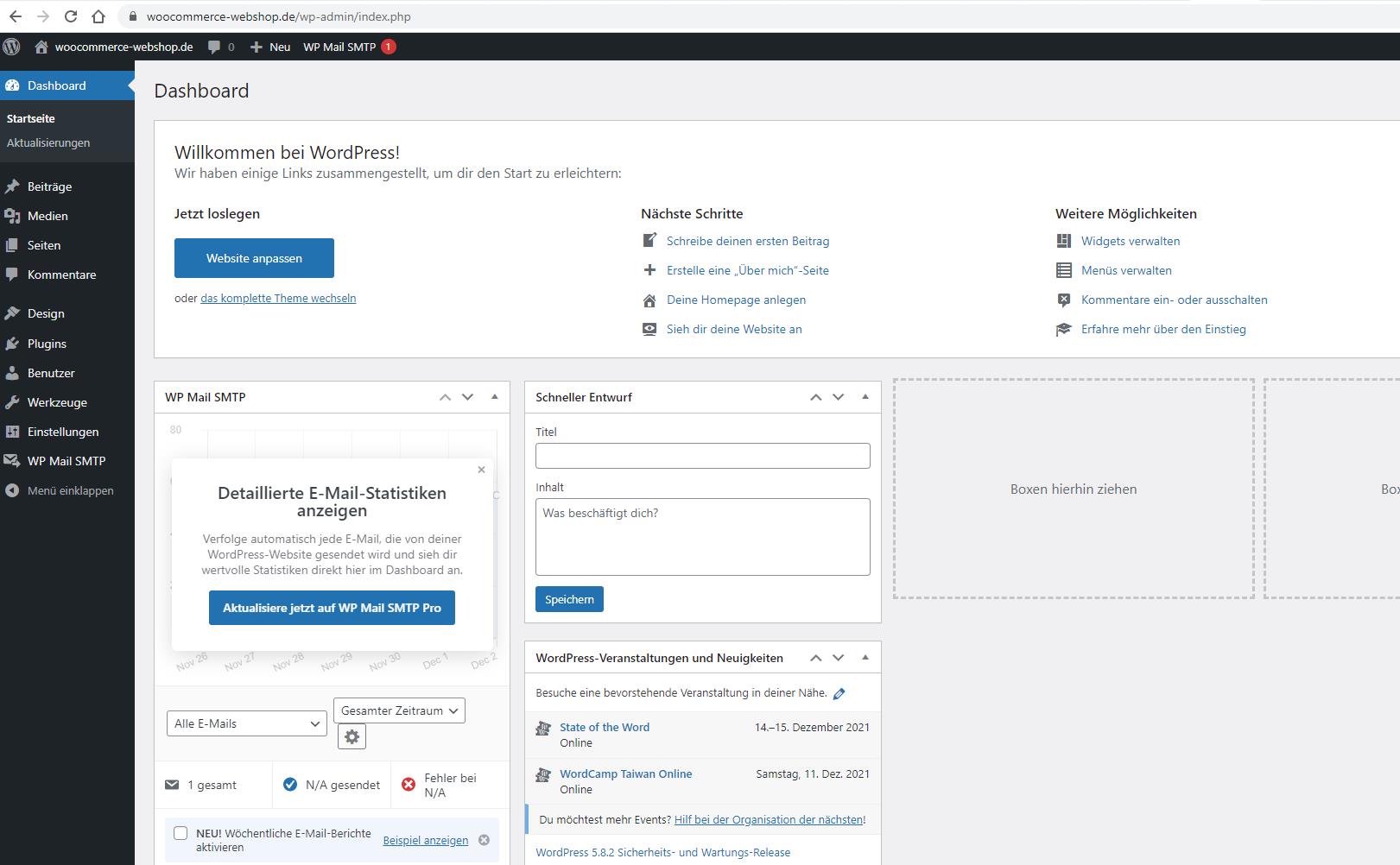
Task: Open Design in the sidebar
Action: tap(67, 313)
